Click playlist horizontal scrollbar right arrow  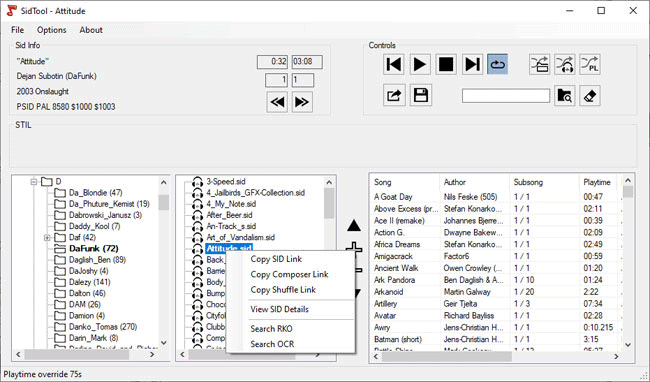point(616,356)
